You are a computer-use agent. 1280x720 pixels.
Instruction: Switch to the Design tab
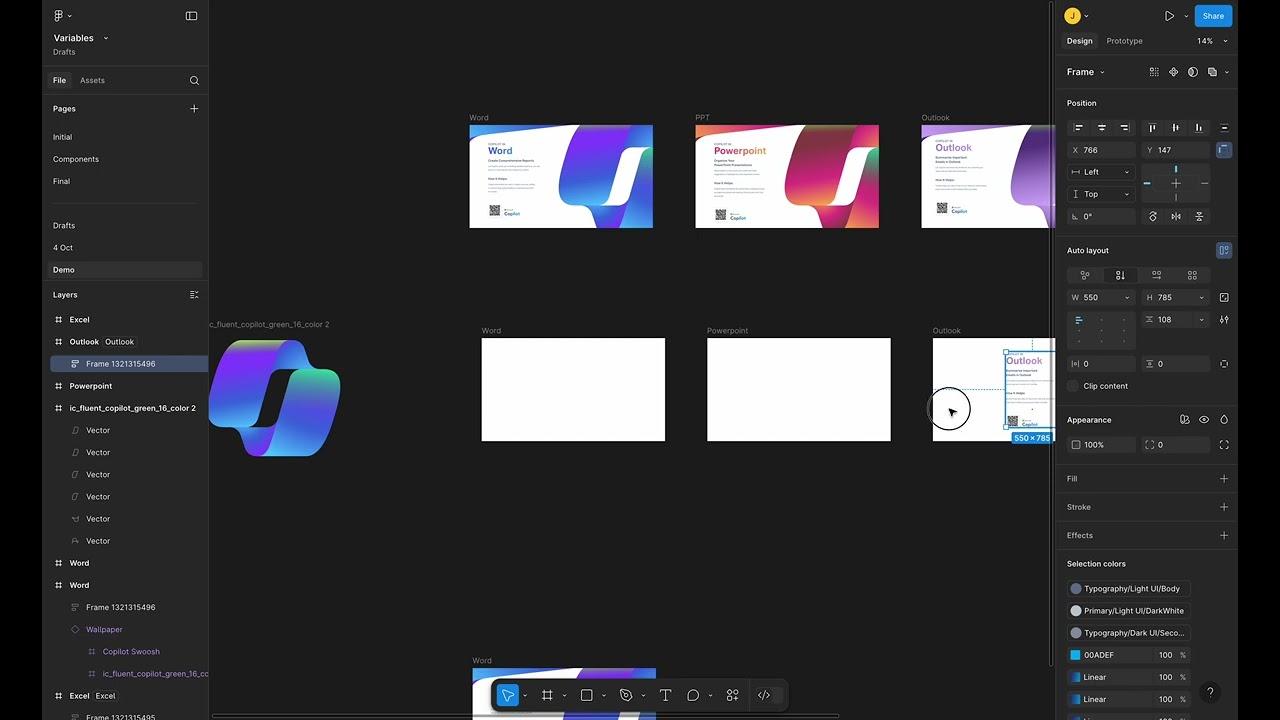coord(1079,41)
